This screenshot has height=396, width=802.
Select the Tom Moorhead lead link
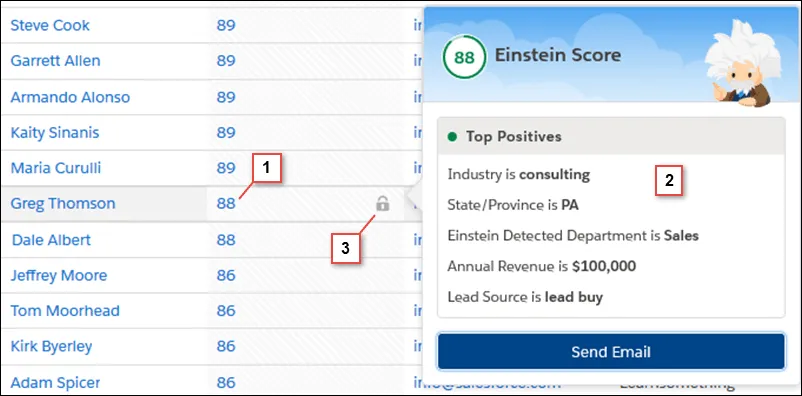pos(65,311)
